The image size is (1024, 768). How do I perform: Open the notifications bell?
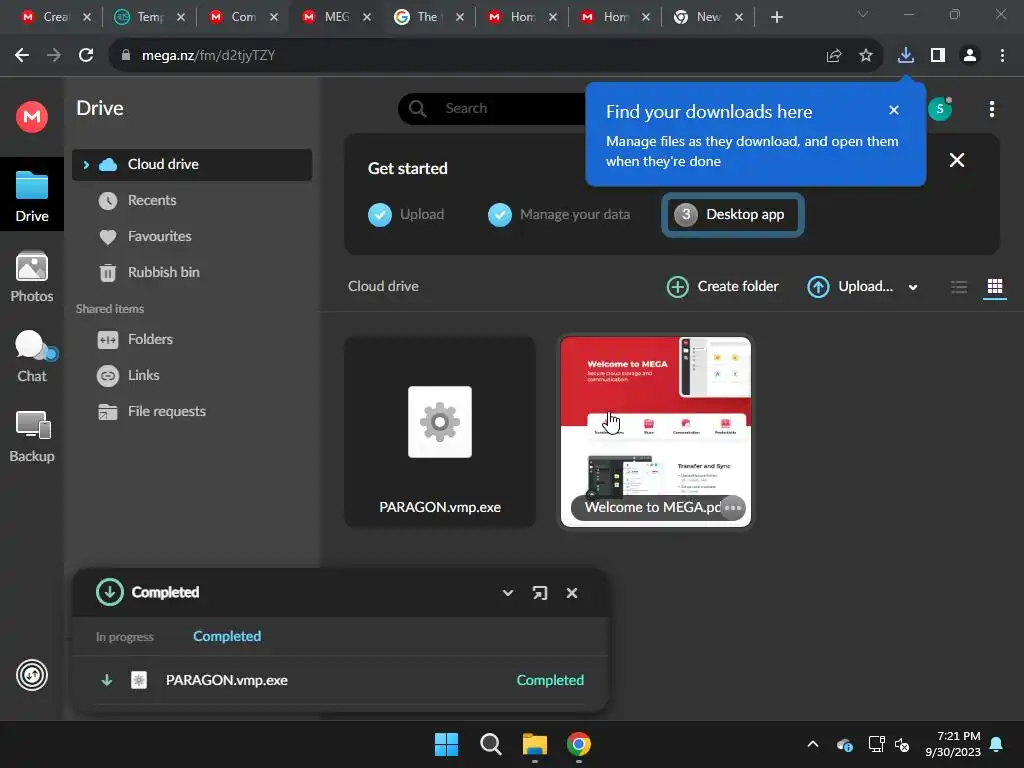tap(997, 744)
